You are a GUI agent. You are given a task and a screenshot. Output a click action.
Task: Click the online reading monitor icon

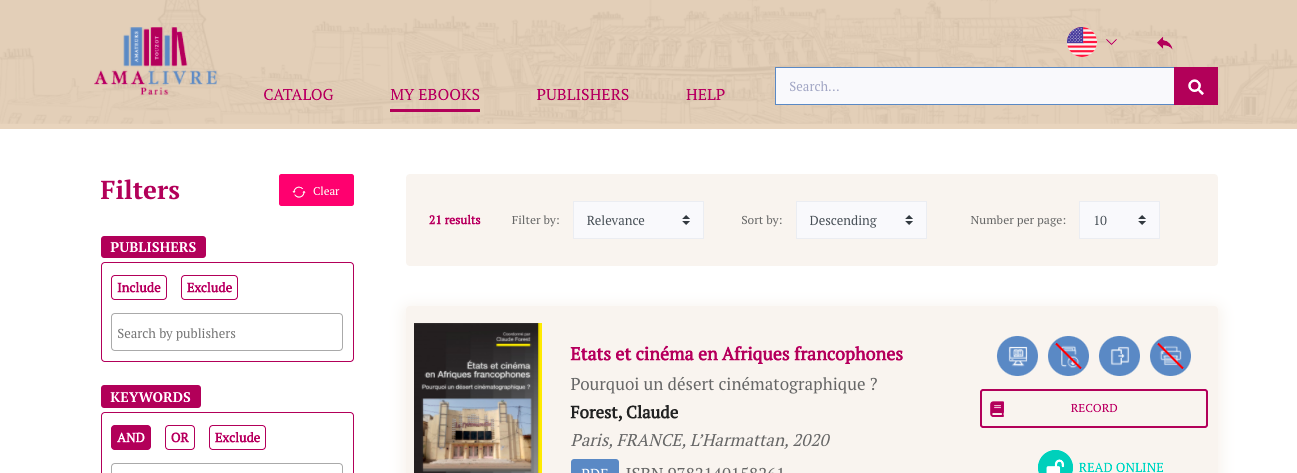pyautogui.click(x=1017, y=355)
